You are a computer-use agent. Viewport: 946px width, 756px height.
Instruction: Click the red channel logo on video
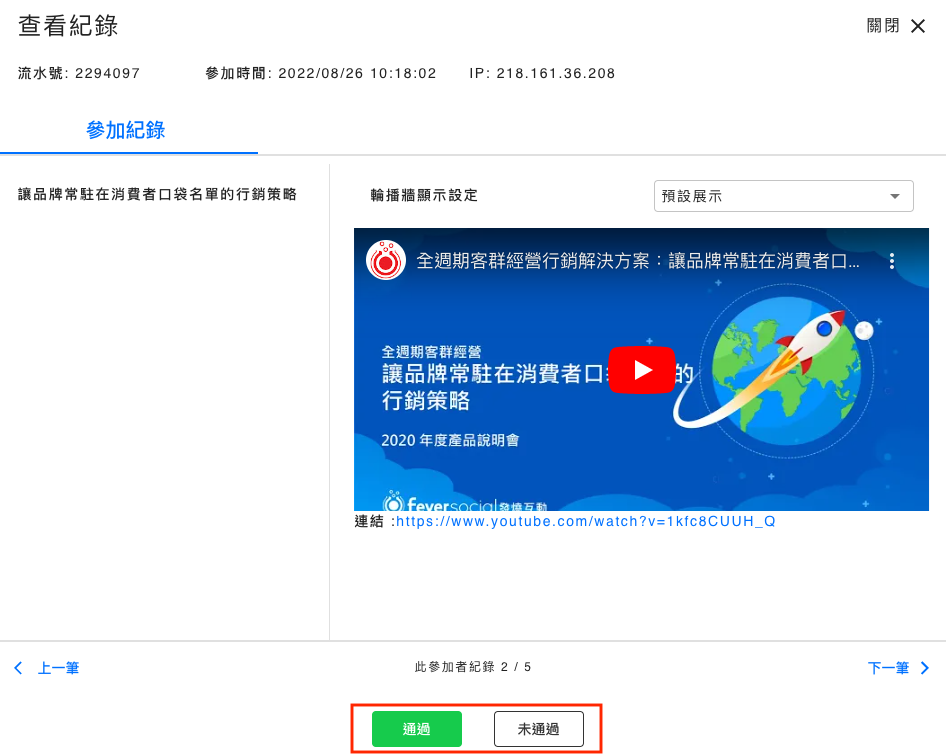(x=385, y=260)
